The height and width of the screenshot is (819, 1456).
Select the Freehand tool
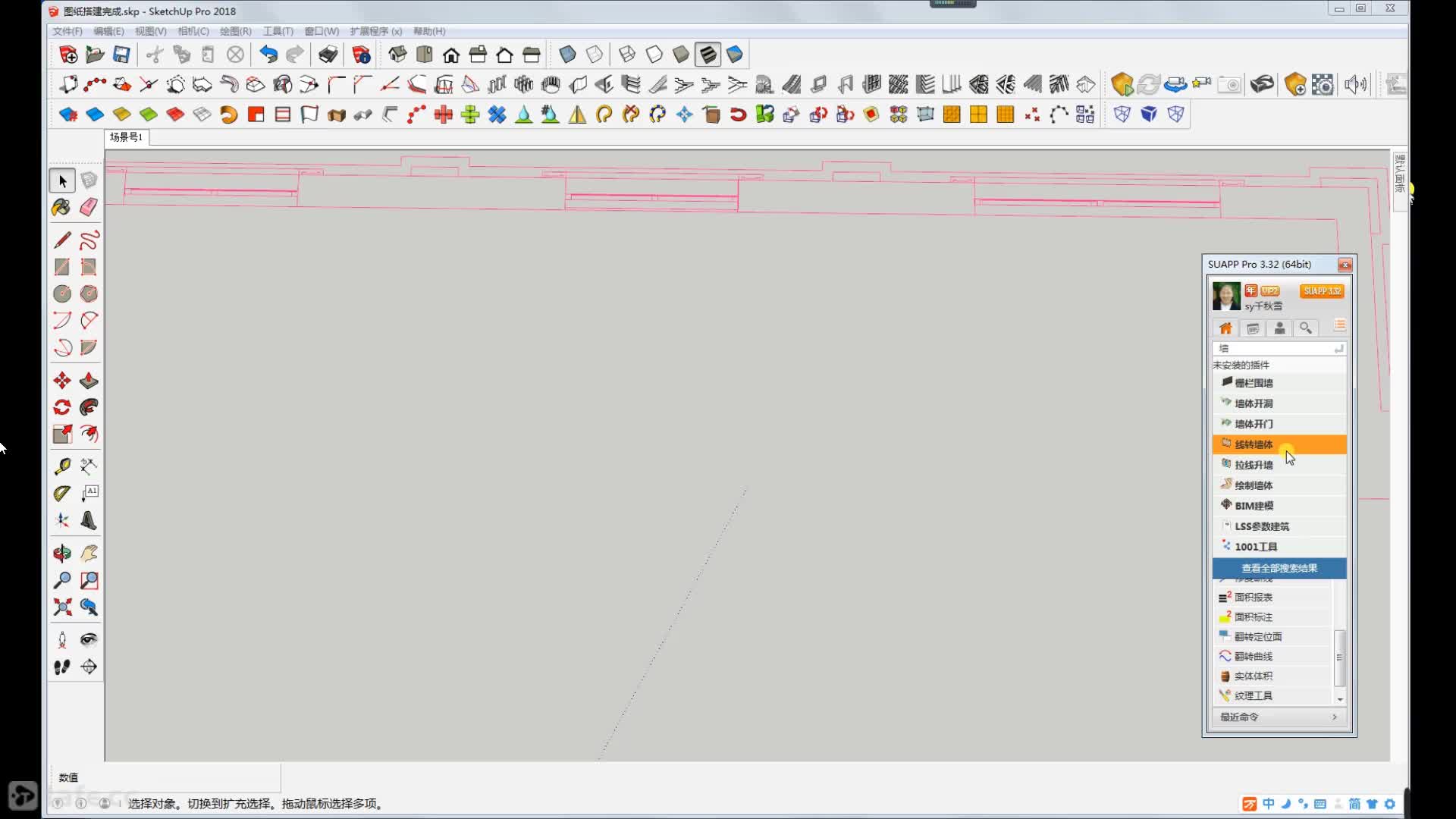tap(89, 240)
